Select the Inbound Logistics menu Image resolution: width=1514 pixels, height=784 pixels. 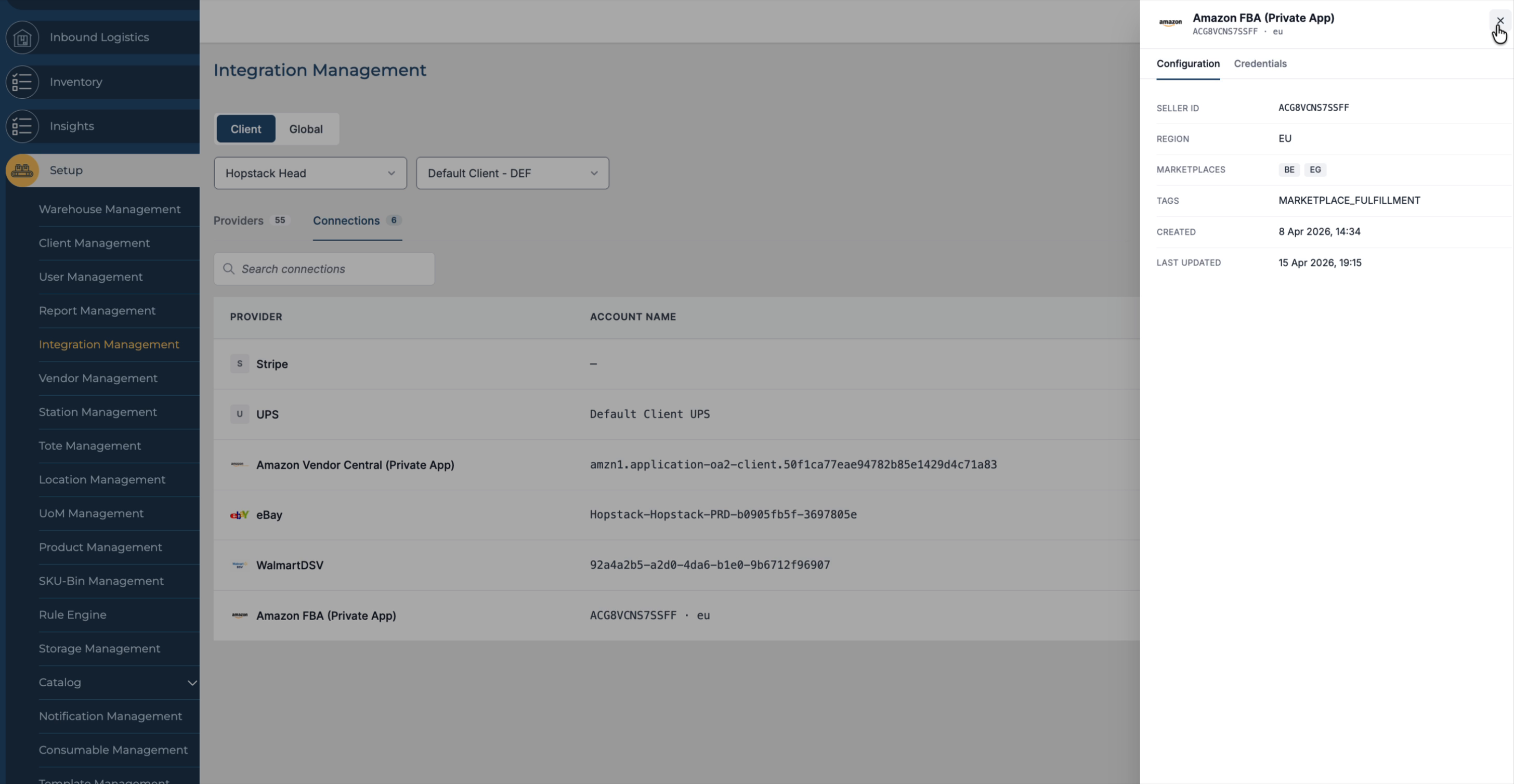coord(99,37)
